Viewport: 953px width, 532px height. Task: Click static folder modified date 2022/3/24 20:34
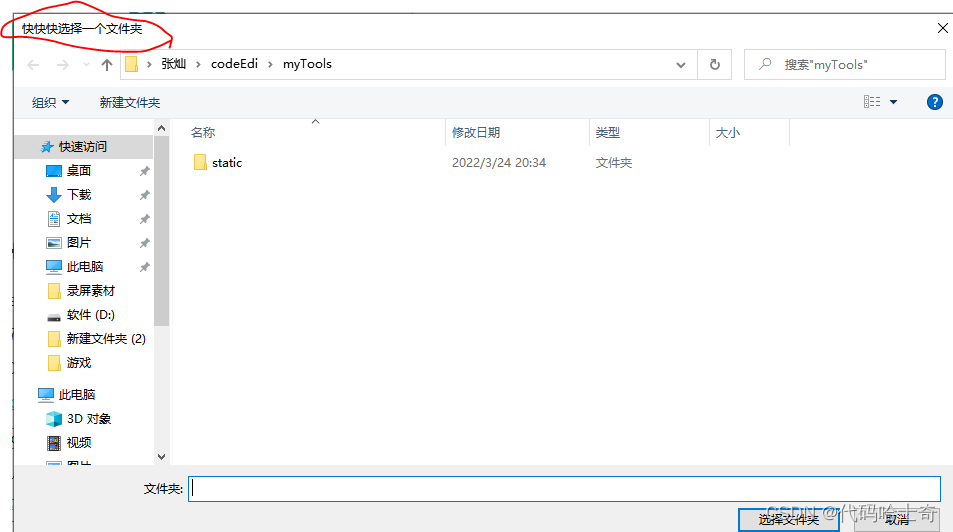499,163
